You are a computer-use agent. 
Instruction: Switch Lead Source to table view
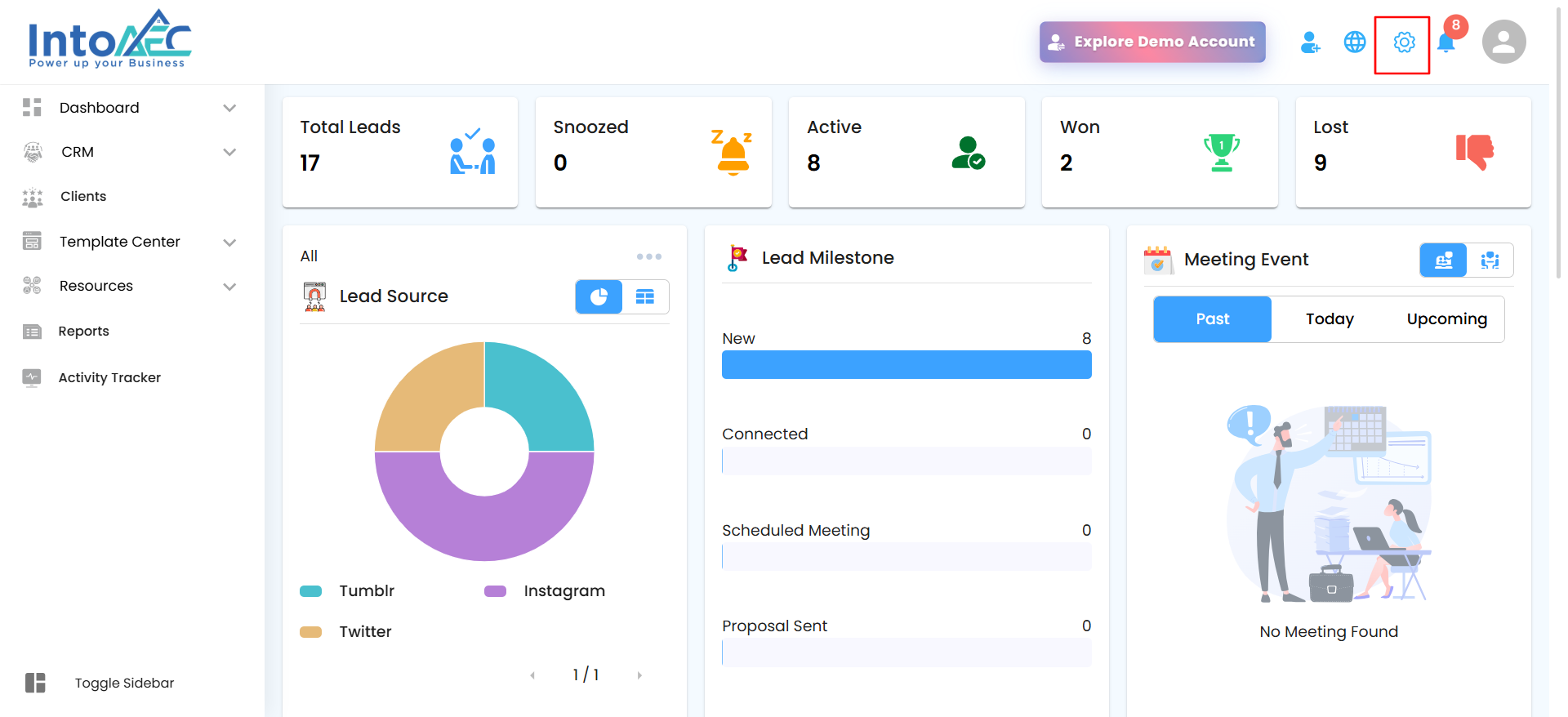point(645,296)
